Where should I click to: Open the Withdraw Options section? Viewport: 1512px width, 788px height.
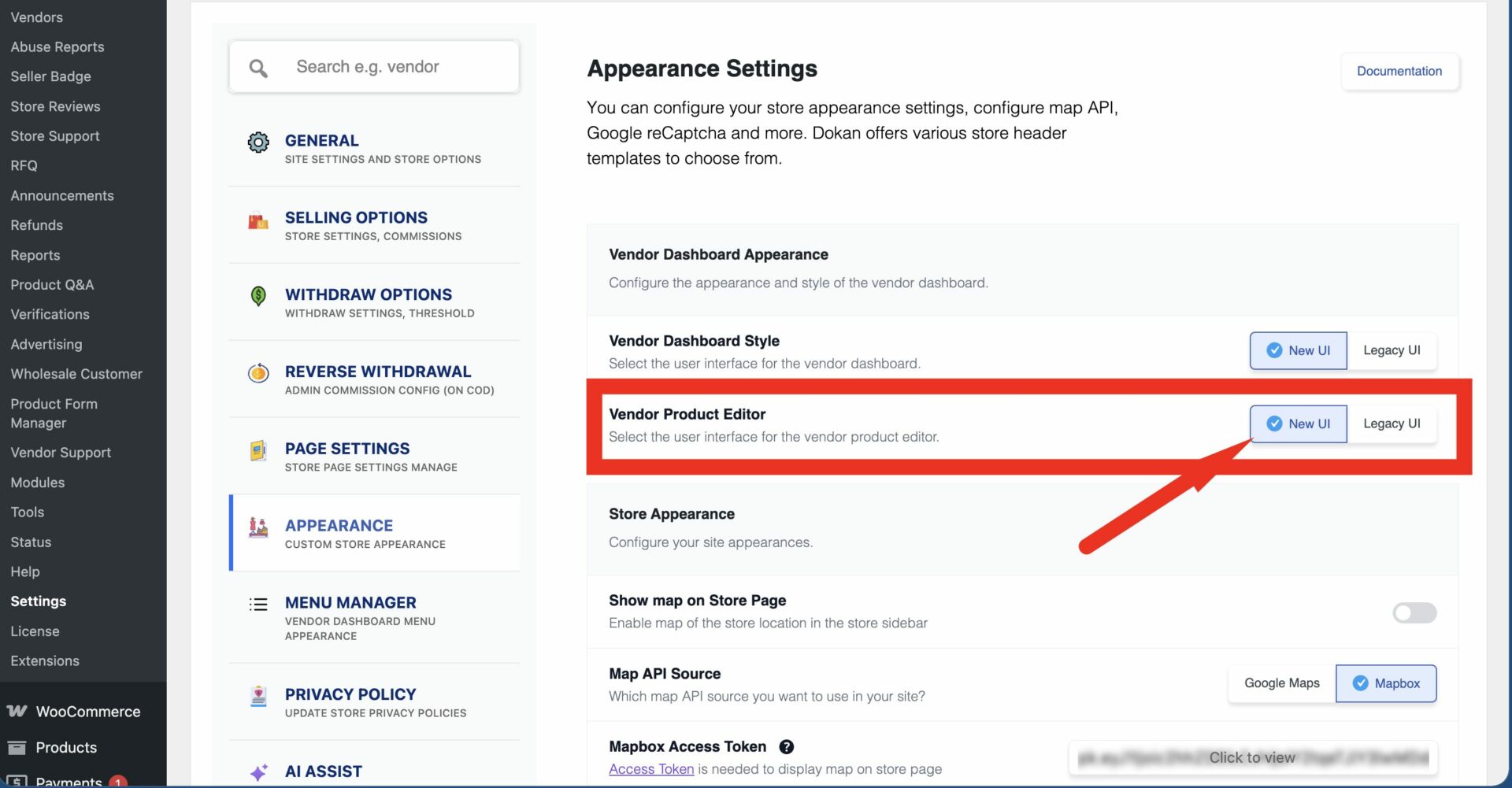pyautogui.click(x=374, y=302)
